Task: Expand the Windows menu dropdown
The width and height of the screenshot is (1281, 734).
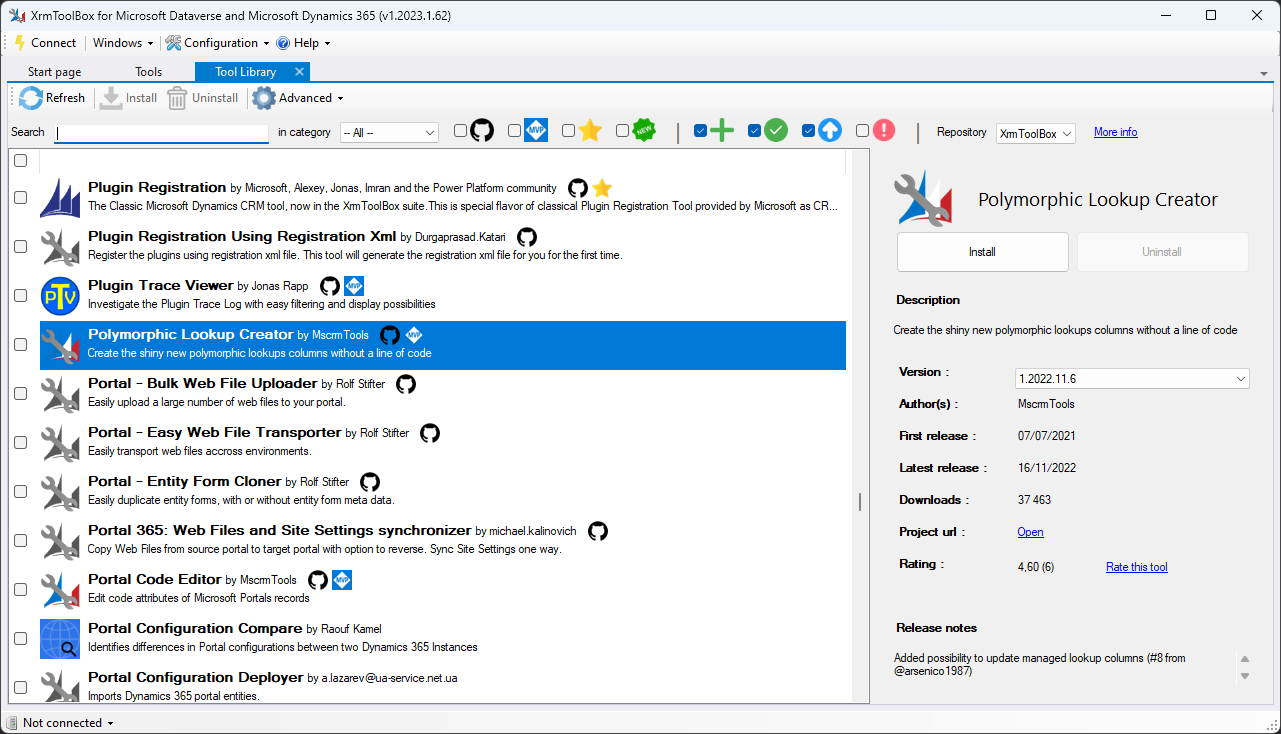Action: click(123, 43)
